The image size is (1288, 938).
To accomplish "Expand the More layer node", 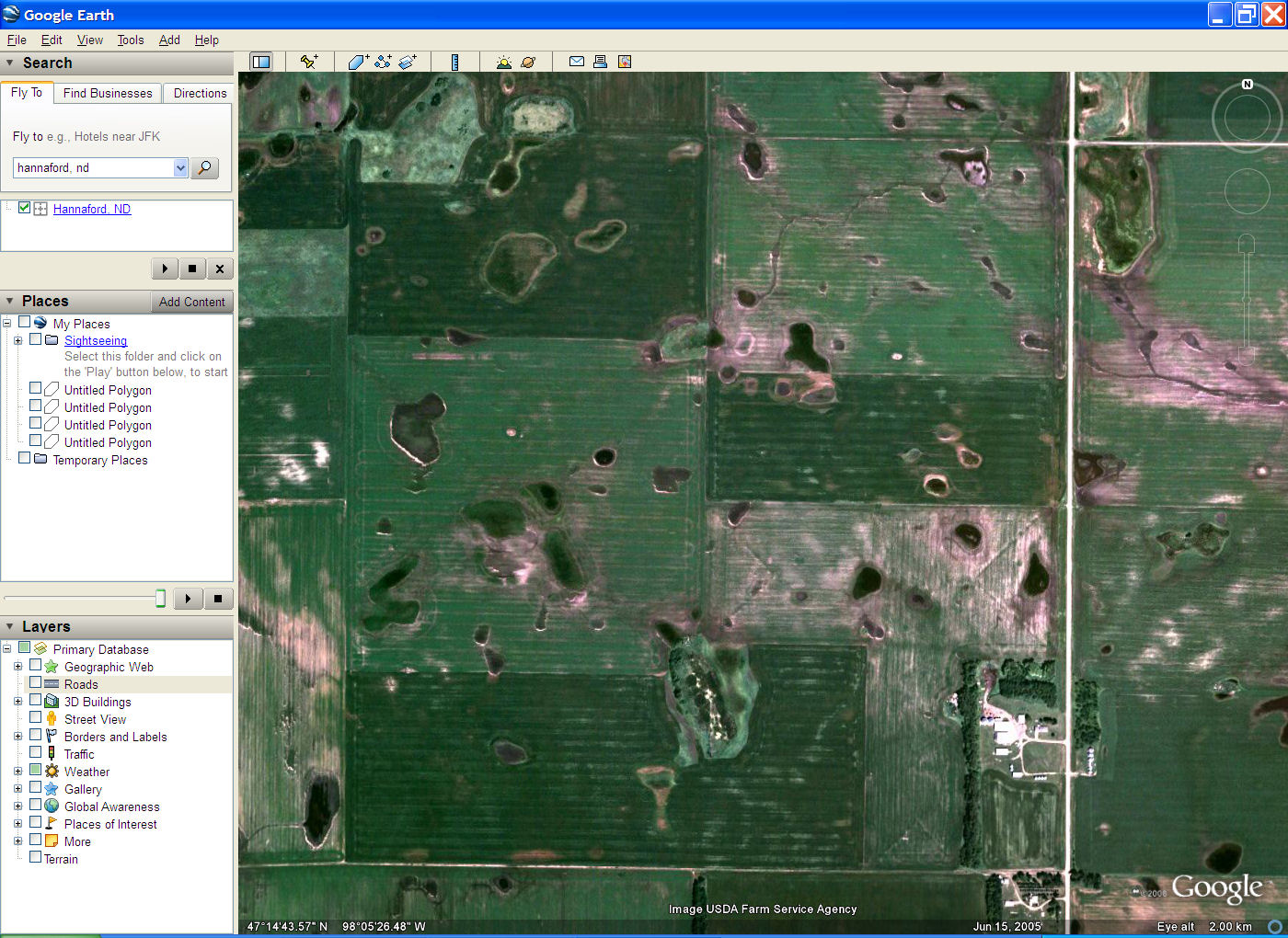I will click(x=17, y=841).
